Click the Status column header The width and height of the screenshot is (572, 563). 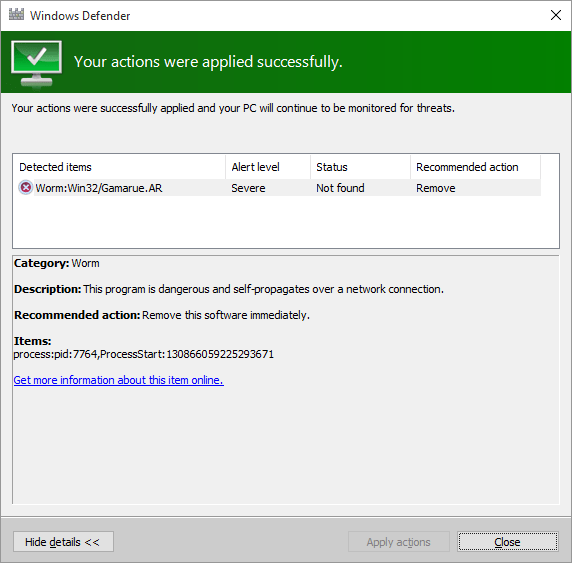360,167
